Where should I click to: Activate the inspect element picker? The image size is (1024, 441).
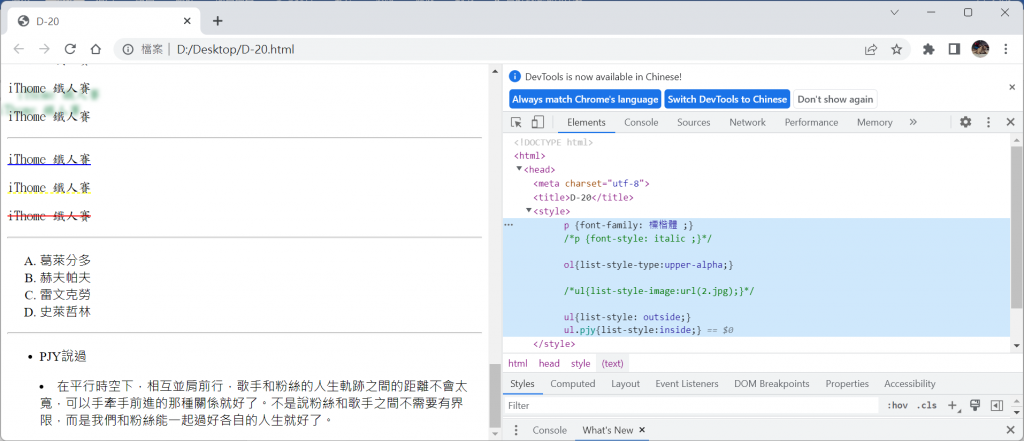517,122
